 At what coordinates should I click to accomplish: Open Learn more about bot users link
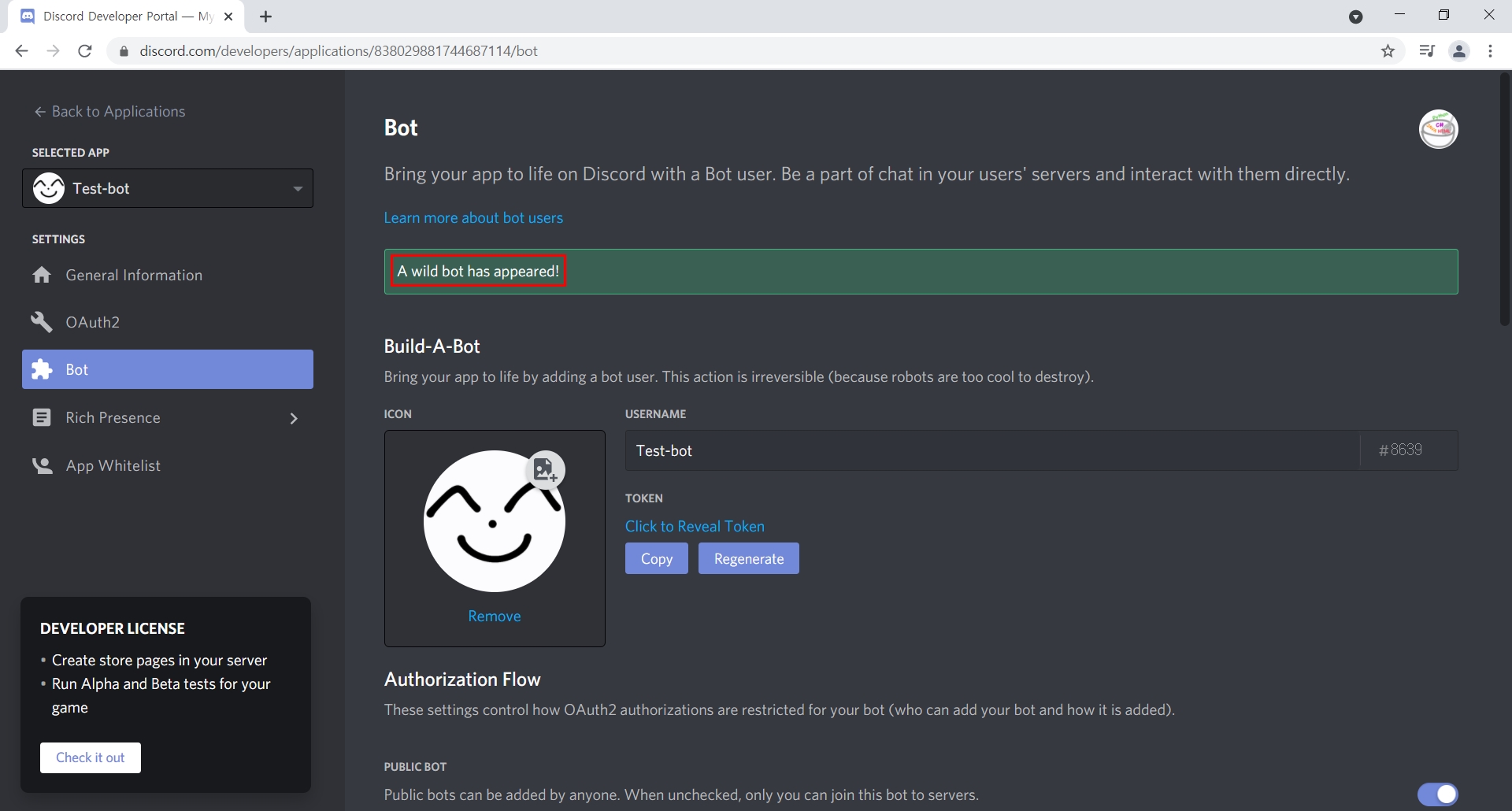pos(473,218)
